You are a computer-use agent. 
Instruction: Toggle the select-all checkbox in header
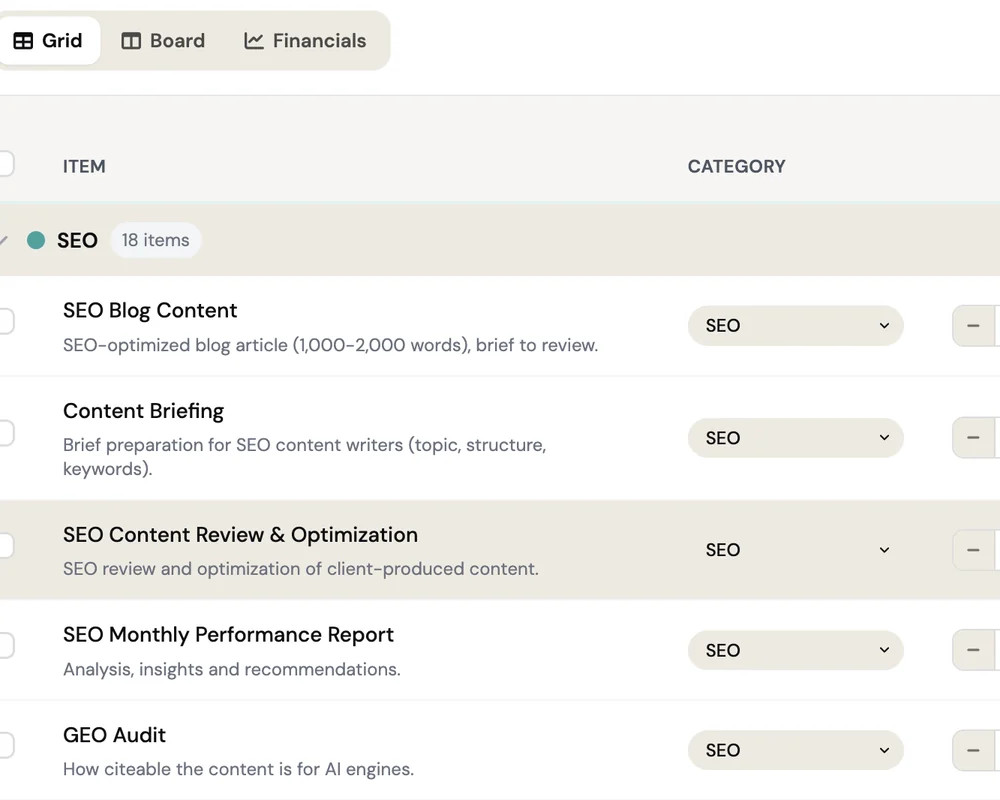[5, 164]
